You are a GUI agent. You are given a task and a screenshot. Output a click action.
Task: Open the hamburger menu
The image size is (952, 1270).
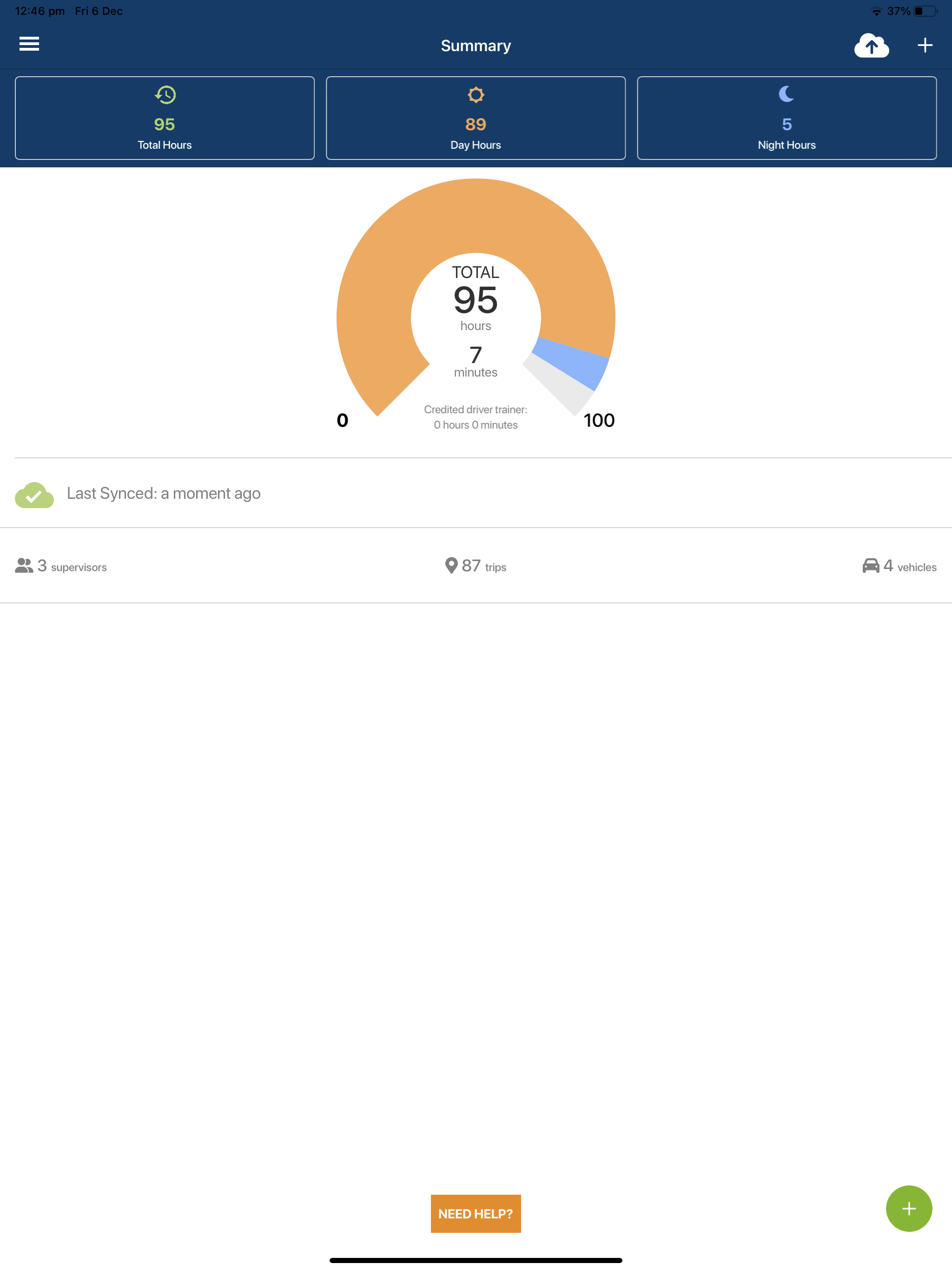point(29,44)
